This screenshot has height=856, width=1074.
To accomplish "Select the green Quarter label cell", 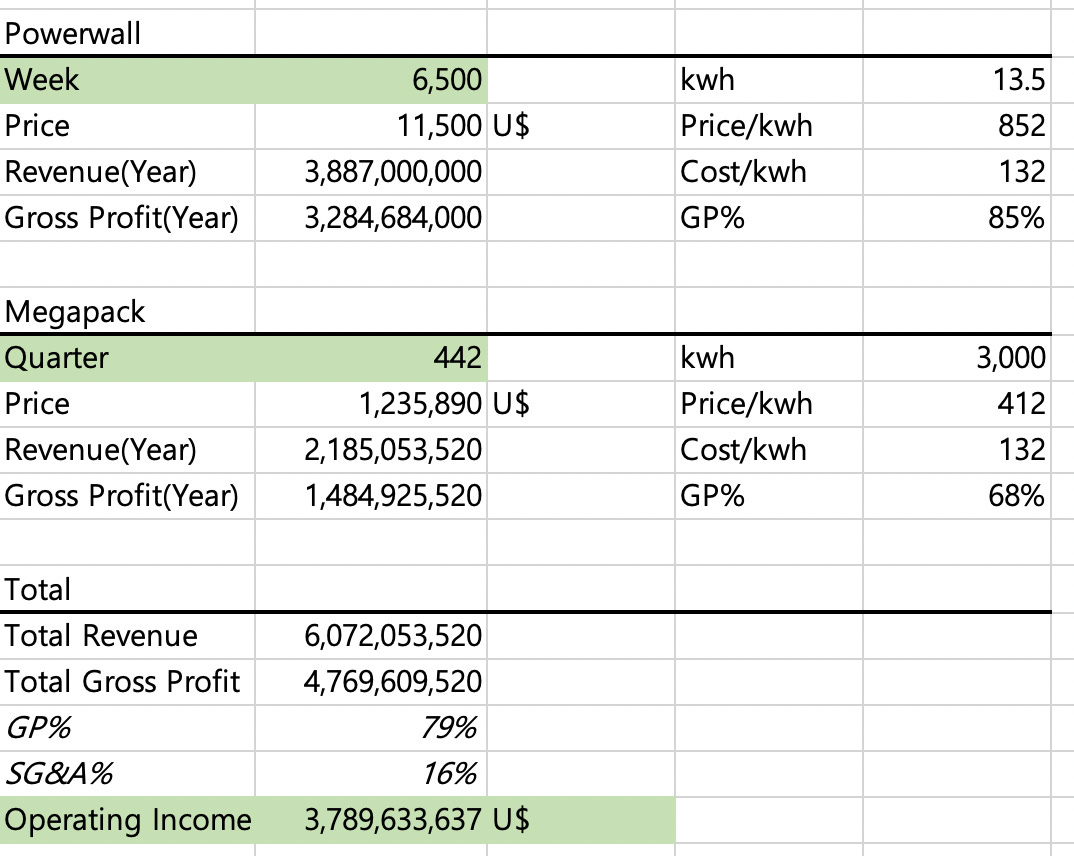I will 127,358.
